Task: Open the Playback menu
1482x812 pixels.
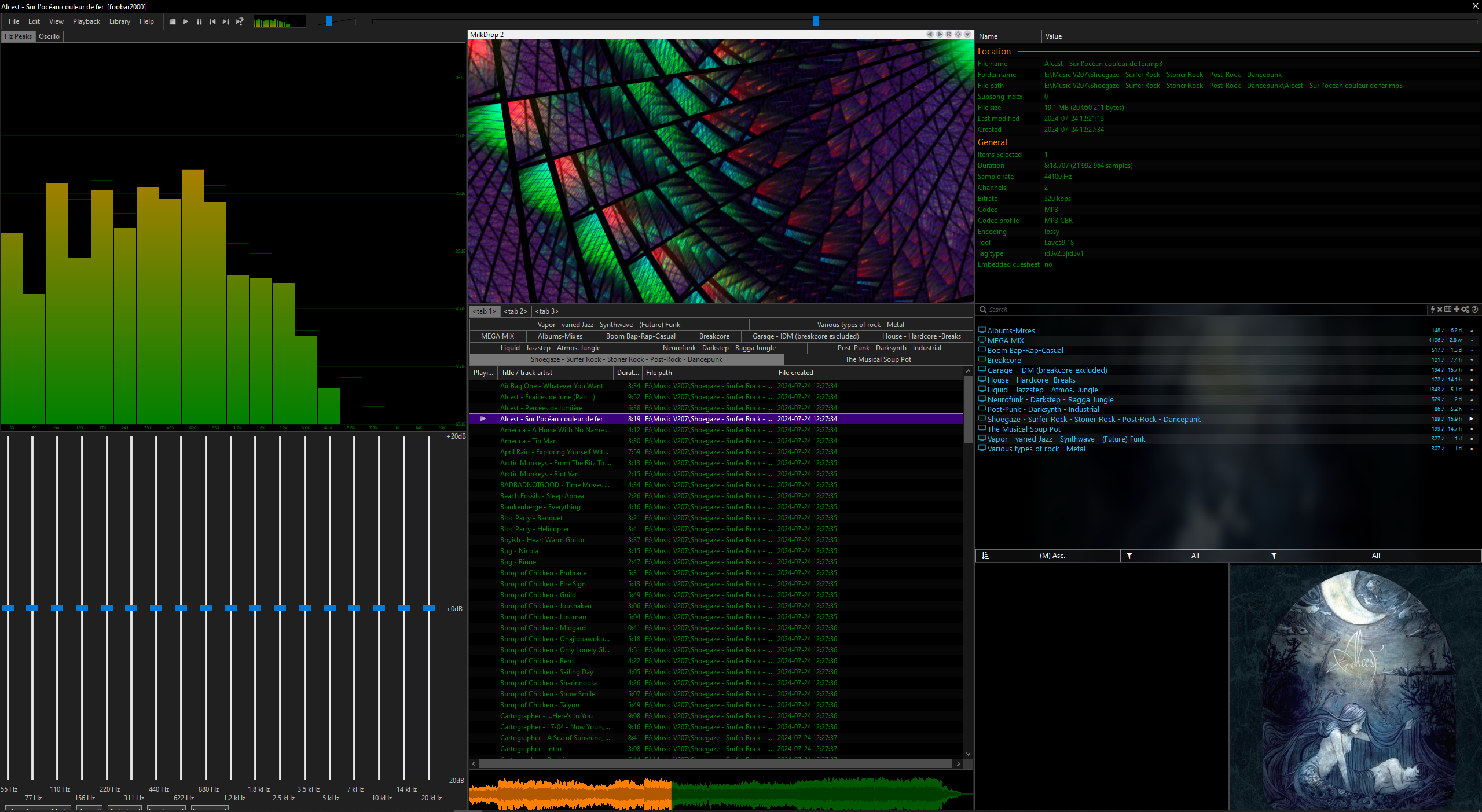Action: pyautogui.click(x=86, y=21)
